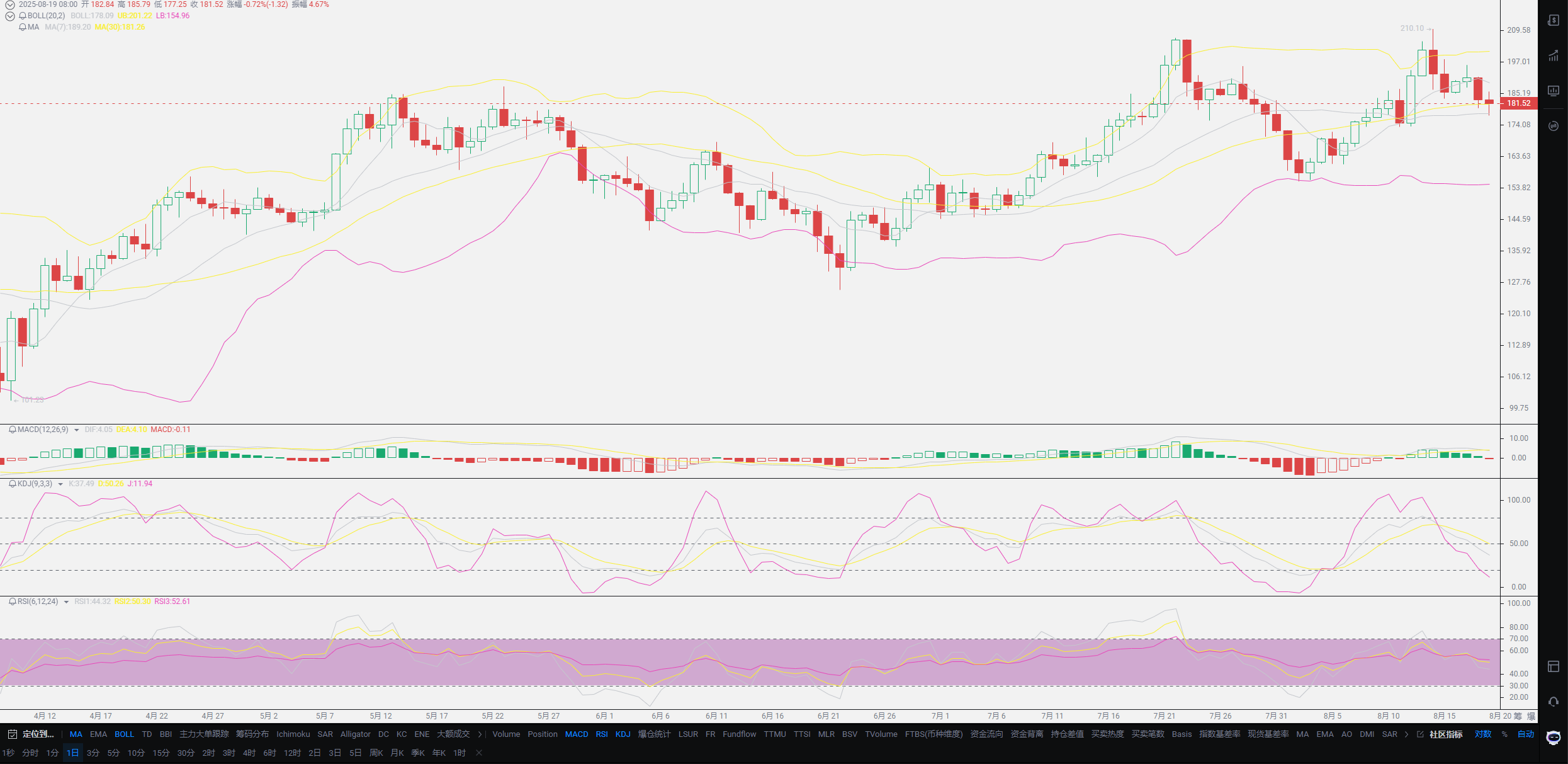Enable the Fundflow sub indicator

coord(740,734)
